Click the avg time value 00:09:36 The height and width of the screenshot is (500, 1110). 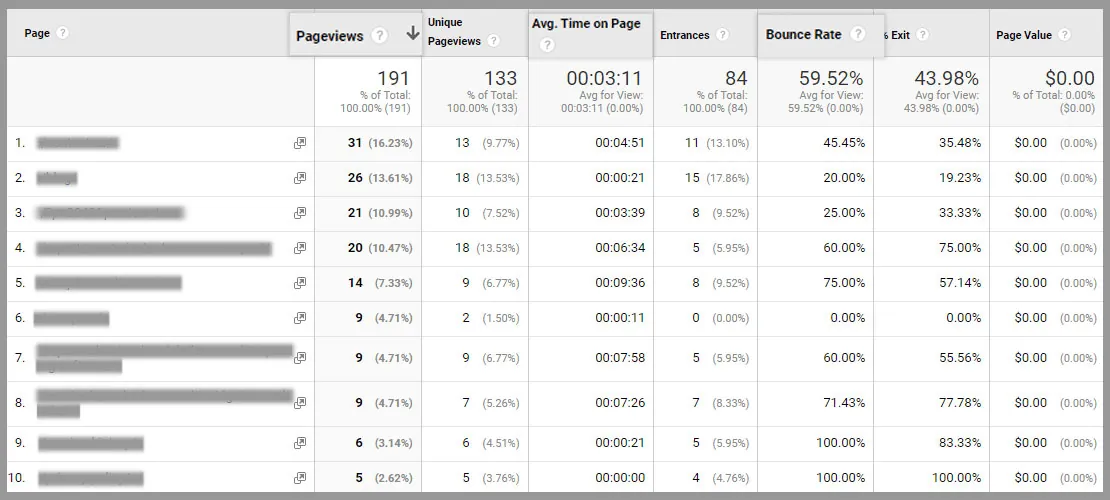pos(620,283)
